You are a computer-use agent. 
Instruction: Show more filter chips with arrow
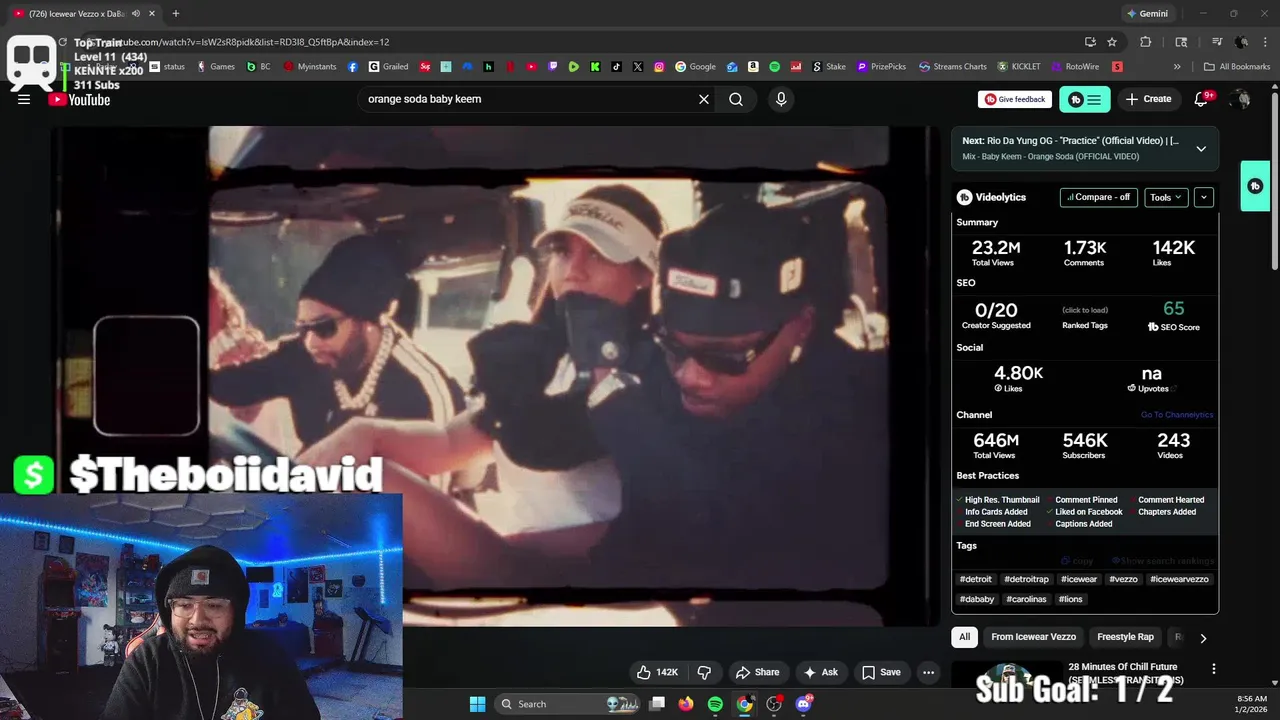pyautogui.click(x=1203, y=638)
